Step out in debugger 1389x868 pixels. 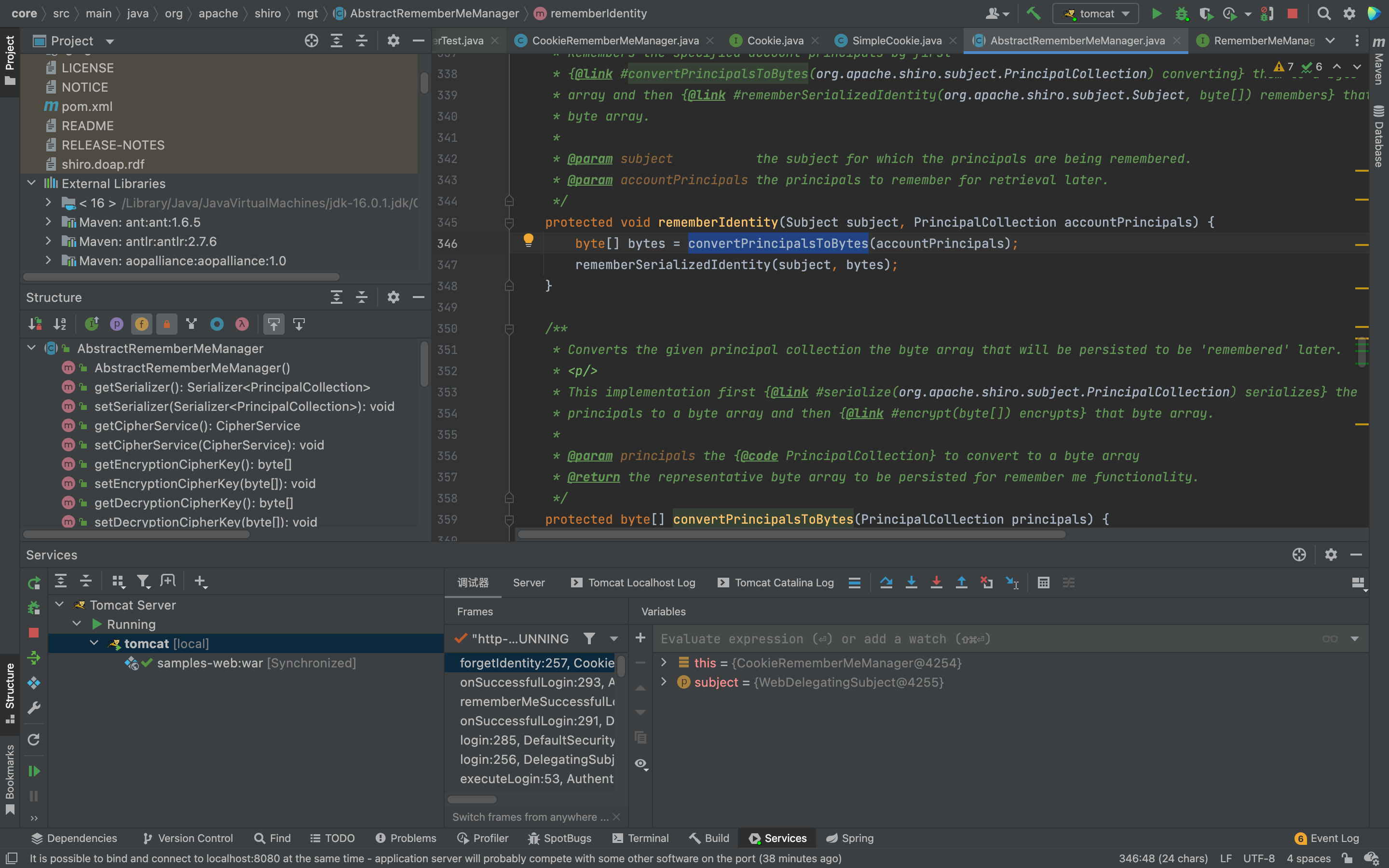961,583
